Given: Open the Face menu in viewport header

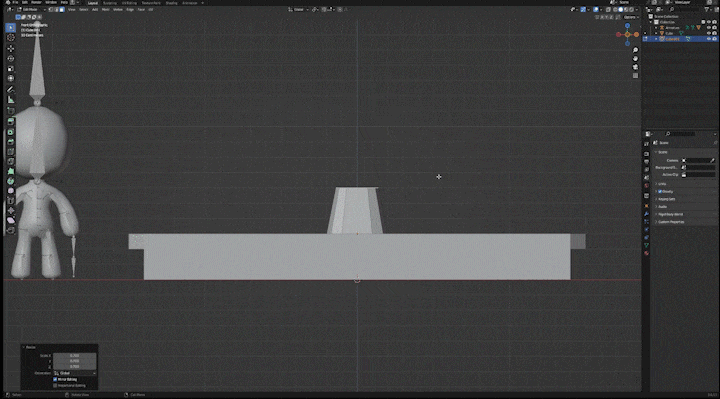Looking at the screenshot, I should point(141,9).
